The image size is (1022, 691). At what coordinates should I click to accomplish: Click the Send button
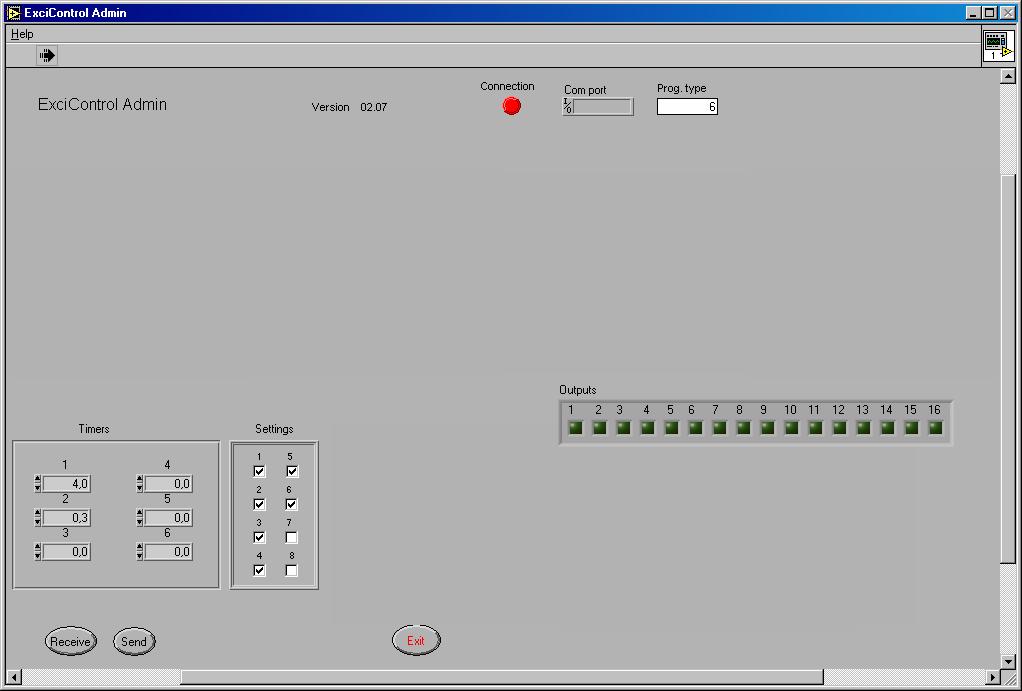(x=134, y=641)
